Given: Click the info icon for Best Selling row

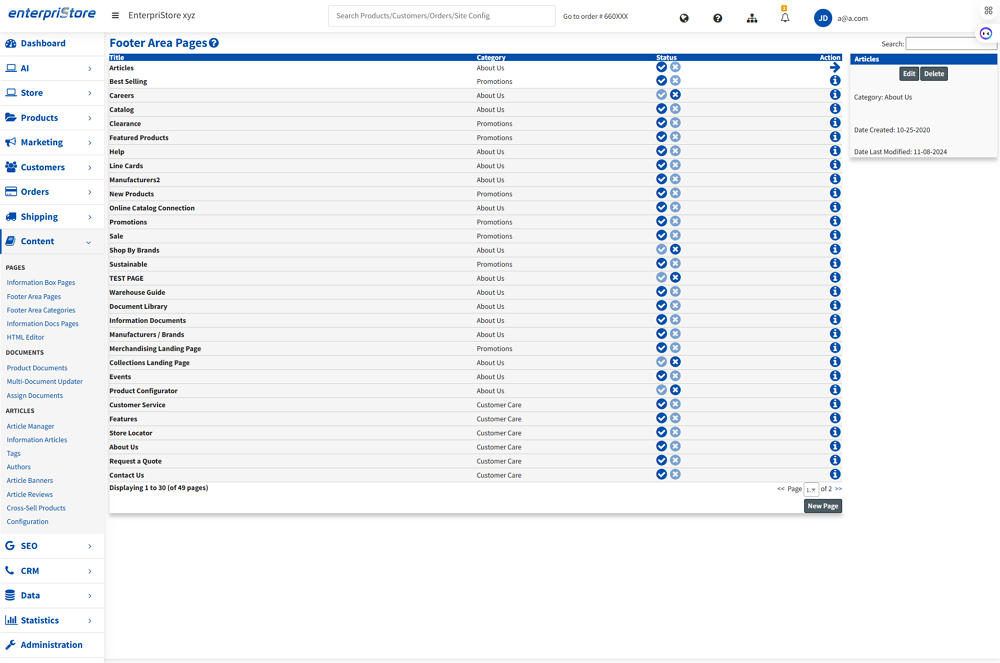Looking at the screenshot, I should (x=835, y=81).
